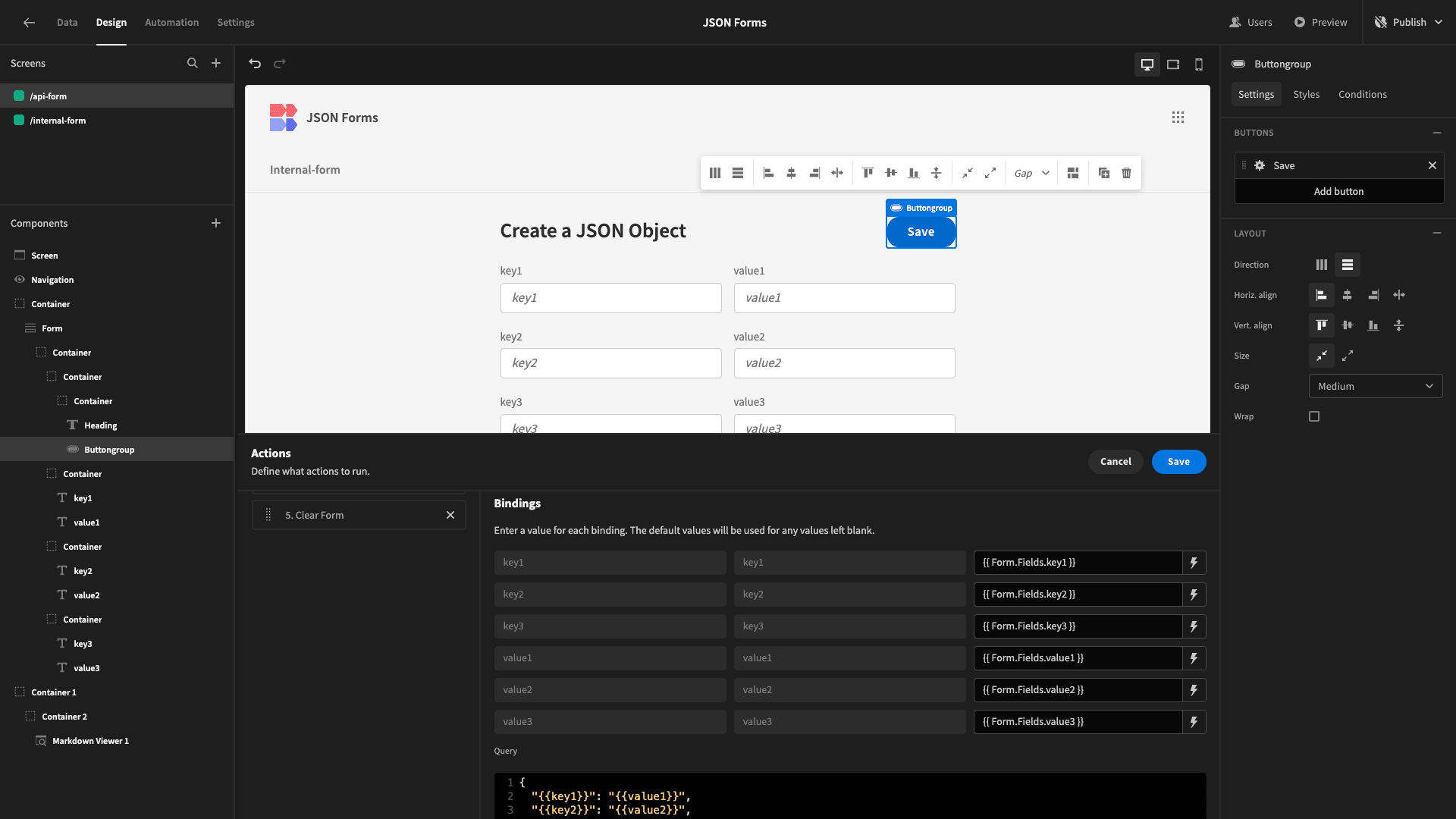Select grow size option in Layout

(1348, 356)
